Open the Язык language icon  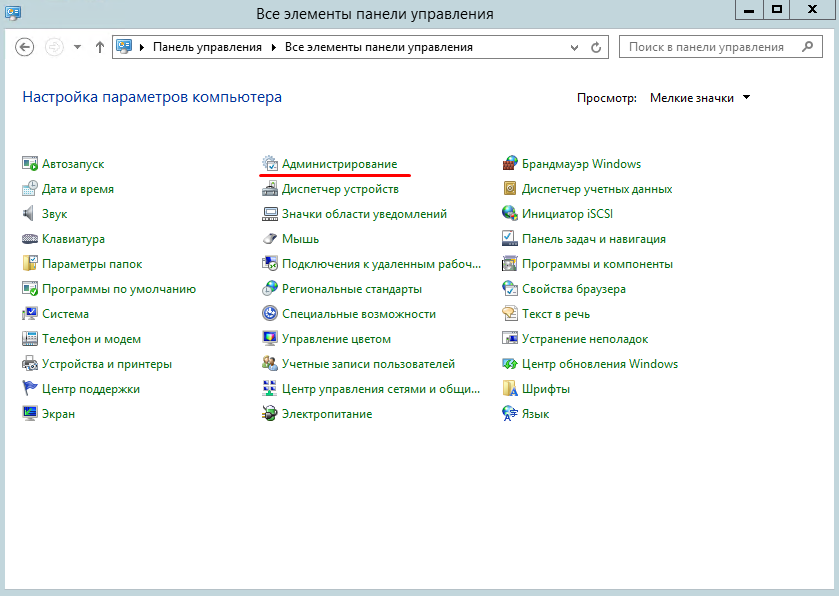(510, 414)
